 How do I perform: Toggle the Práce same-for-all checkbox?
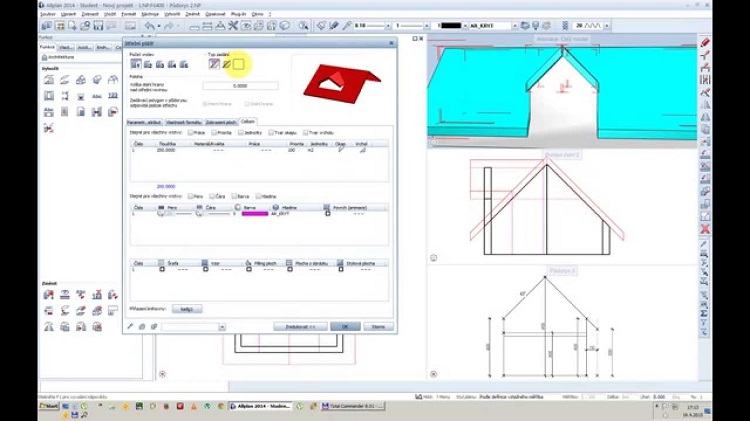(190, 133)
